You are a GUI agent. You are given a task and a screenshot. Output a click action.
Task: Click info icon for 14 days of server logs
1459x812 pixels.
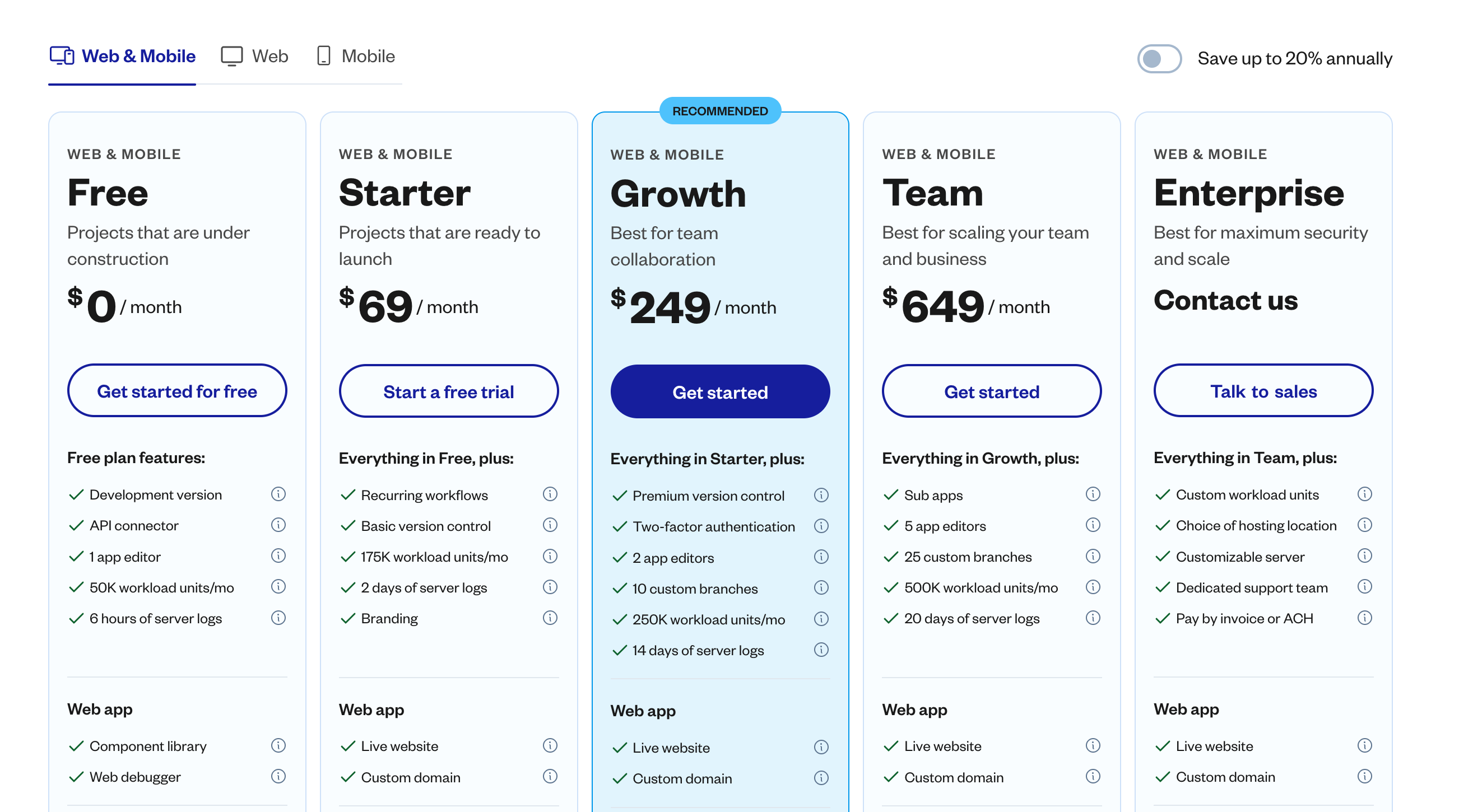pos(821,650)
